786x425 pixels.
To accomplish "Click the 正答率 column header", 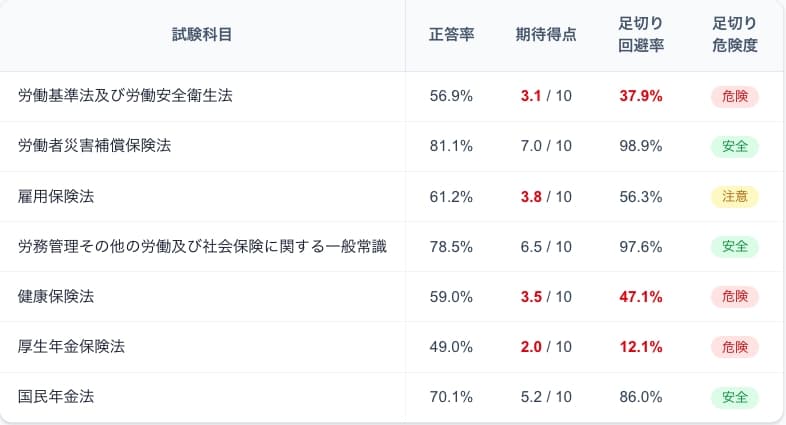I will pyautogui.click(x=451, y=34).
